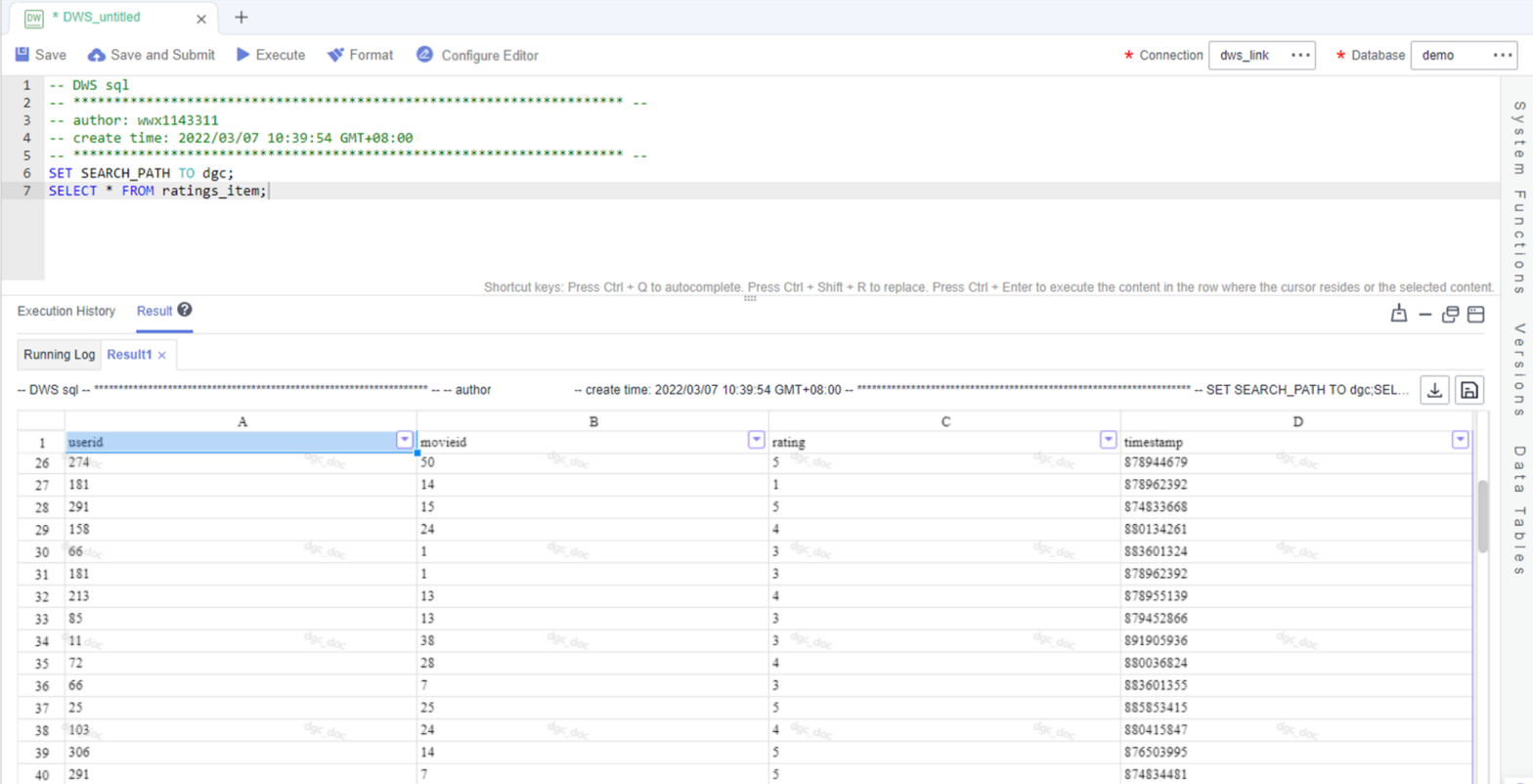1533x784 pixels.
Task: Execute the SQL script
Action: 271,55
